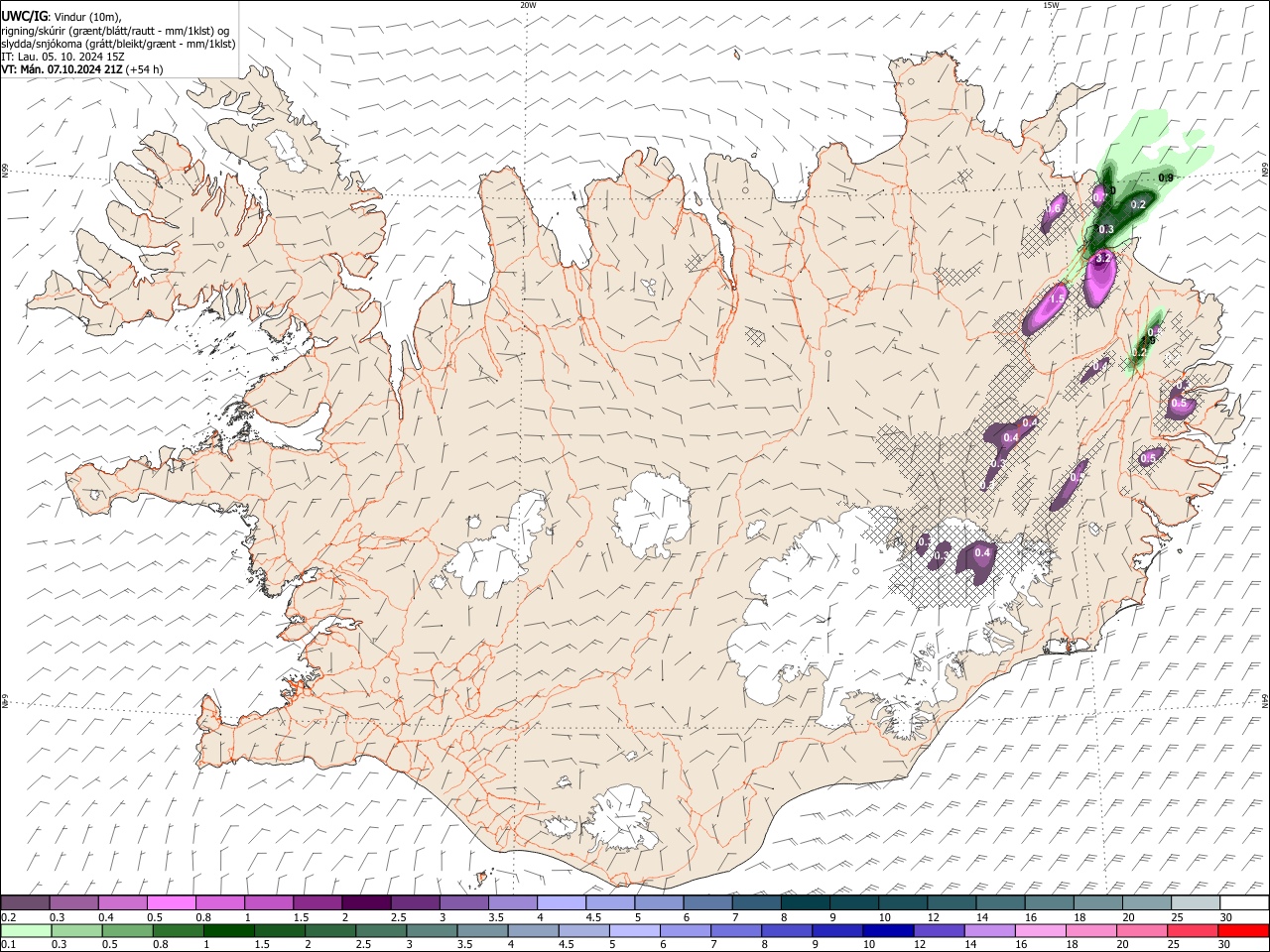This screenshot has width=1270, height=952.
Task: Click the white 30 snow-scale swatch
Action: click(x=1244, y=903)
